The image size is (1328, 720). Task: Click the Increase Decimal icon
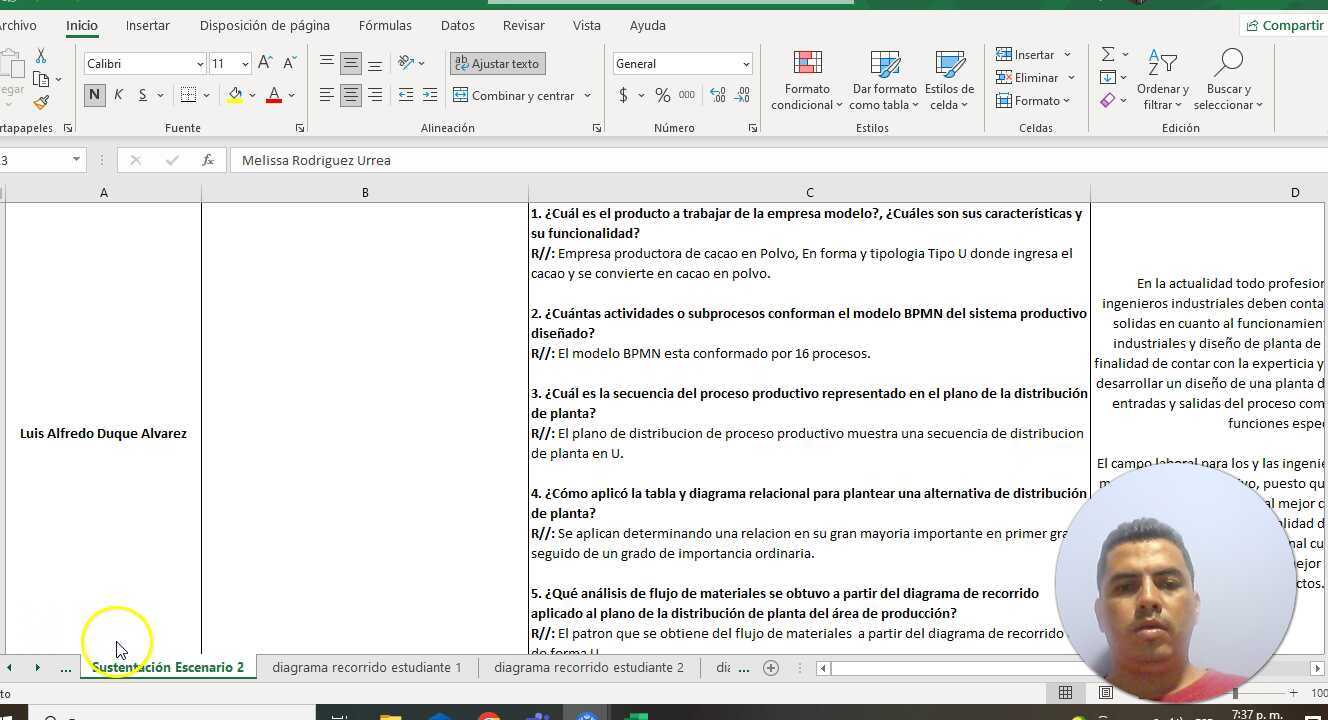click(717, 95)
